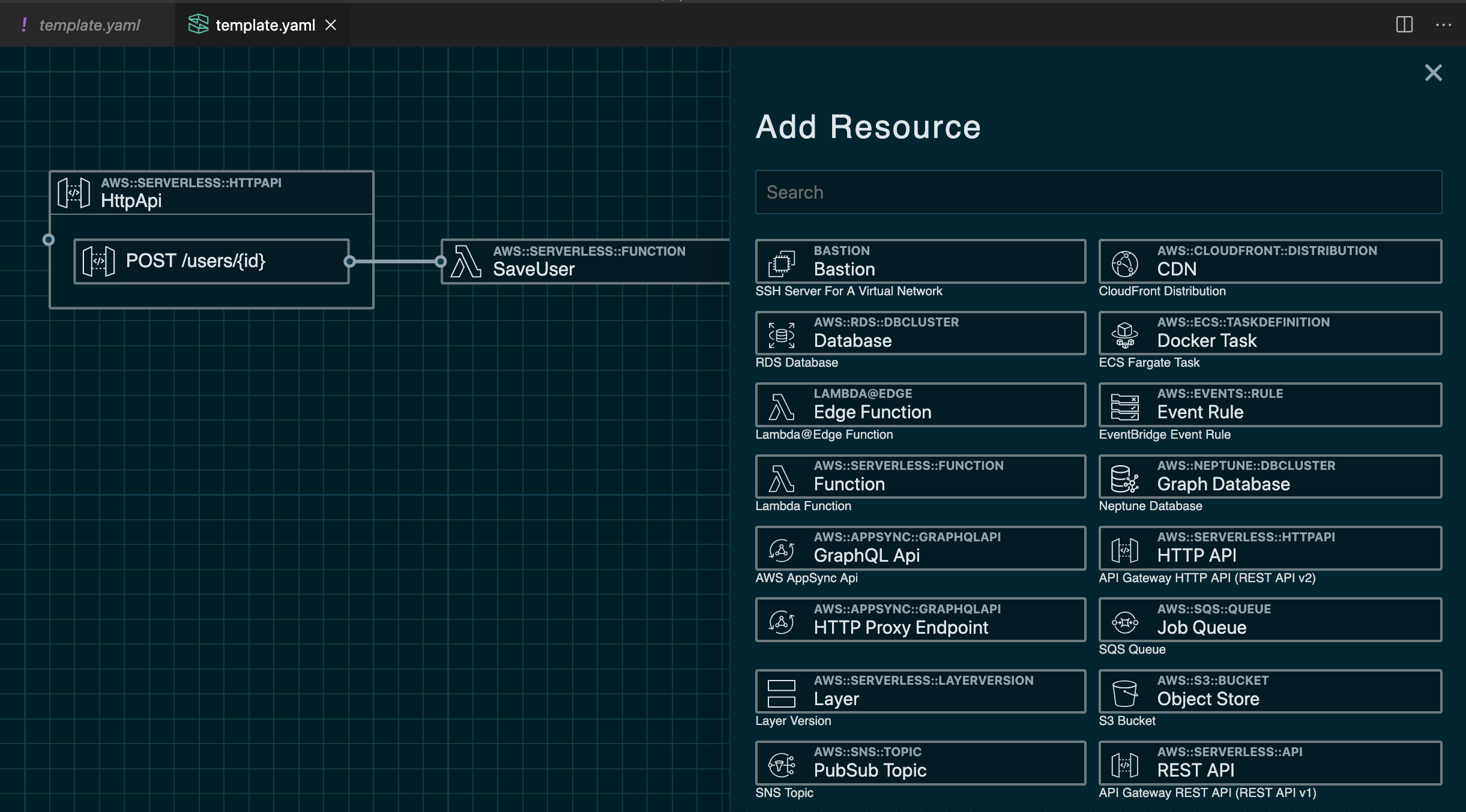Add the ECS Docker Task resource
This screenshot has width=1466, height=812.
1269,333
